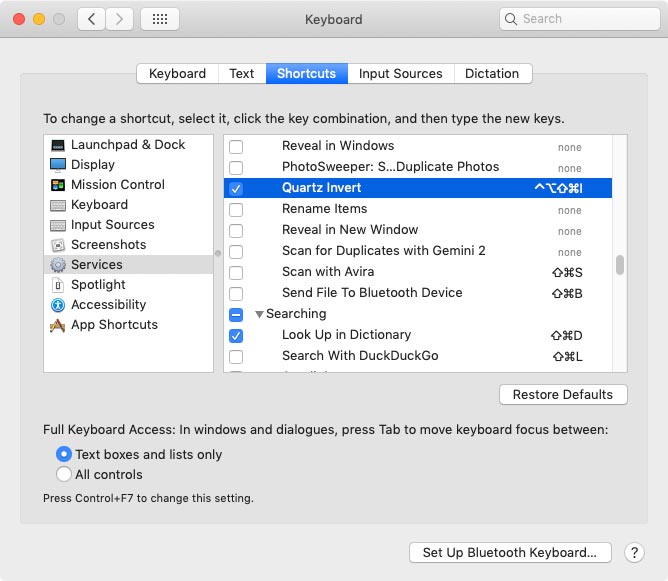668x581 pixels.
Task: Click the Input Sources keyboard icon
Action: click(x=58, y=225)
